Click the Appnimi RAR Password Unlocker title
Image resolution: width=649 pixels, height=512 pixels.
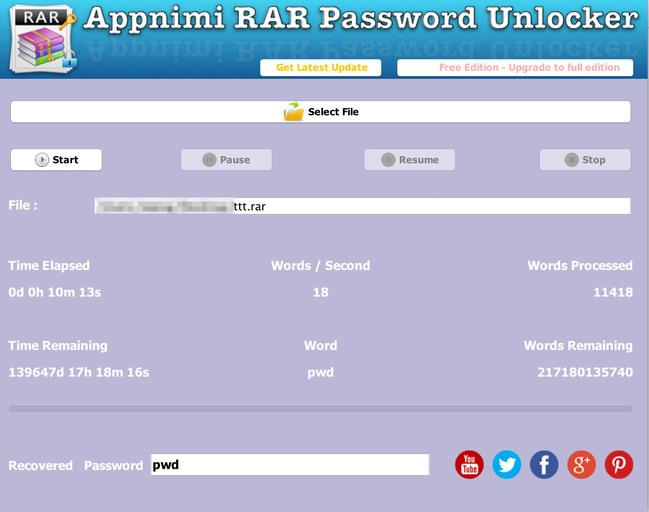(x=361, y=19)
